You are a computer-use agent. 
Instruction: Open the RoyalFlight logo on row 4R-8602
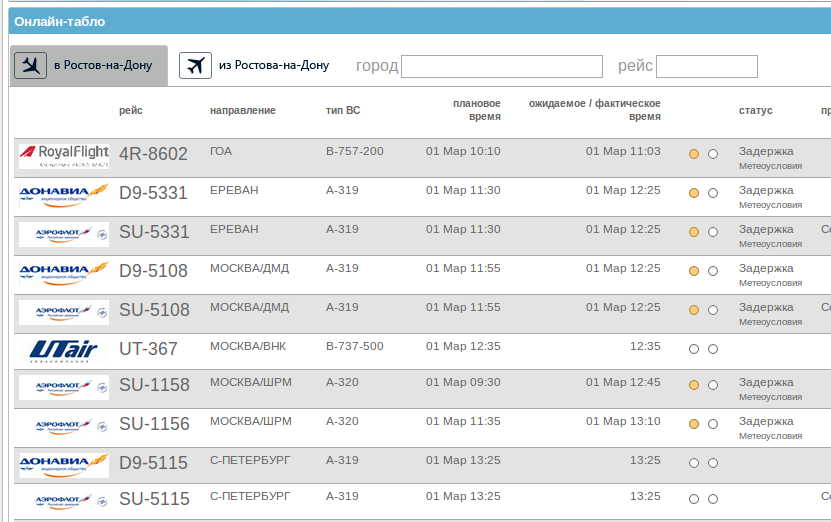[64, 156]
